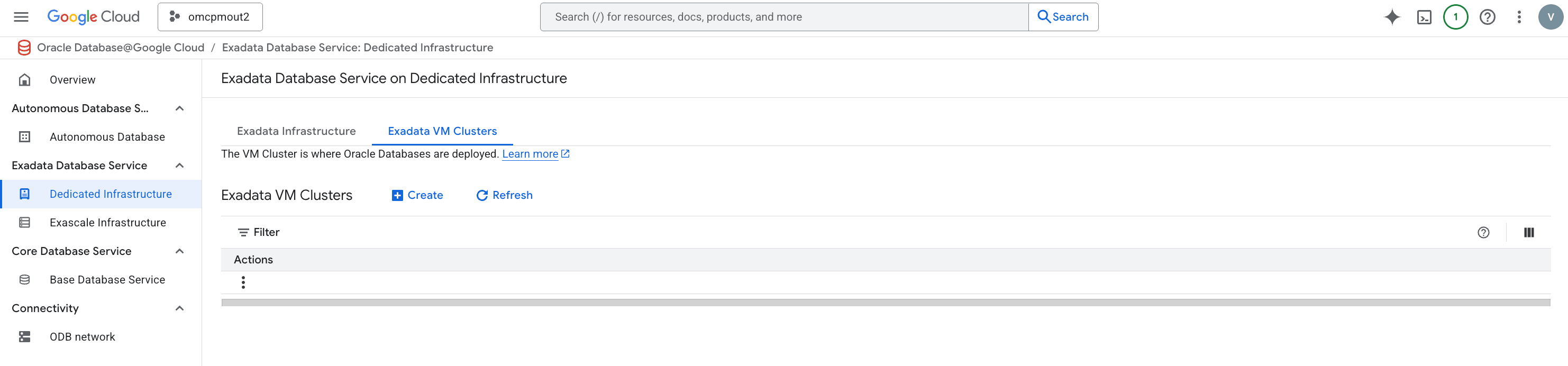
Task: Select the Overview home icon in the sidebar
Action: tap(24, 79)
